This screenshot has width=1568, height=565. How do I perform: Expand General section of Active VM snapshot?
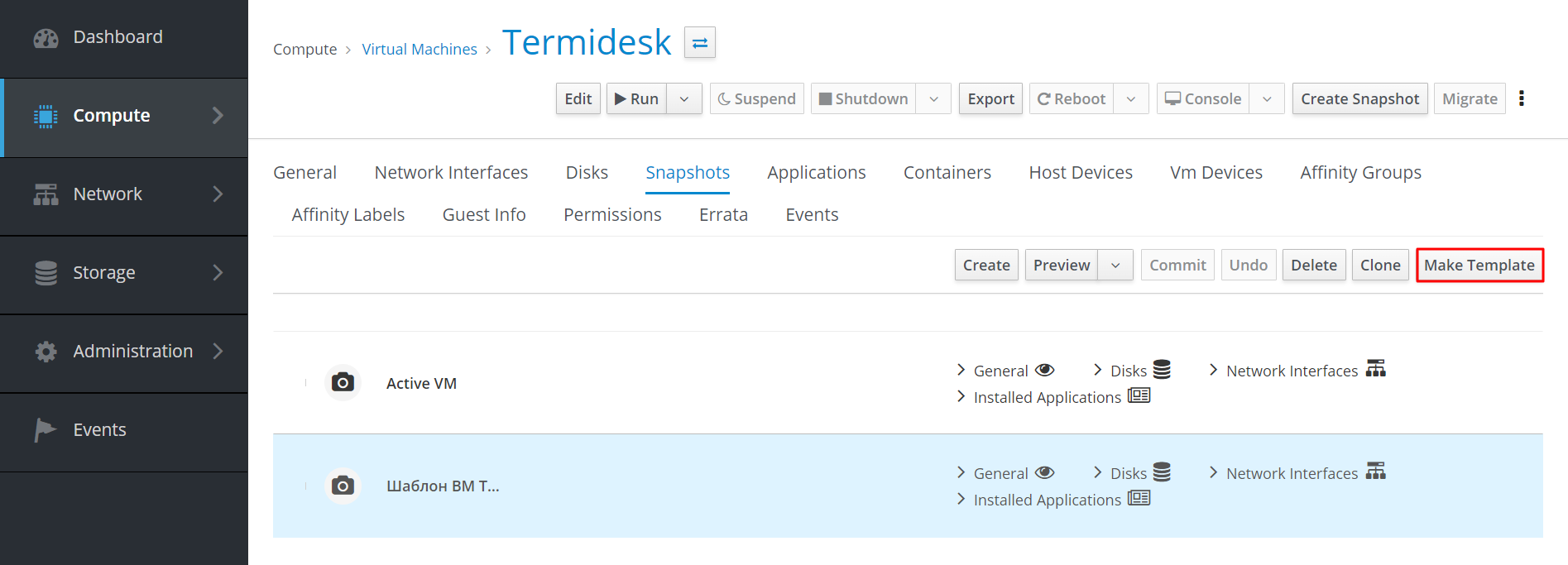pos(1000,371)
